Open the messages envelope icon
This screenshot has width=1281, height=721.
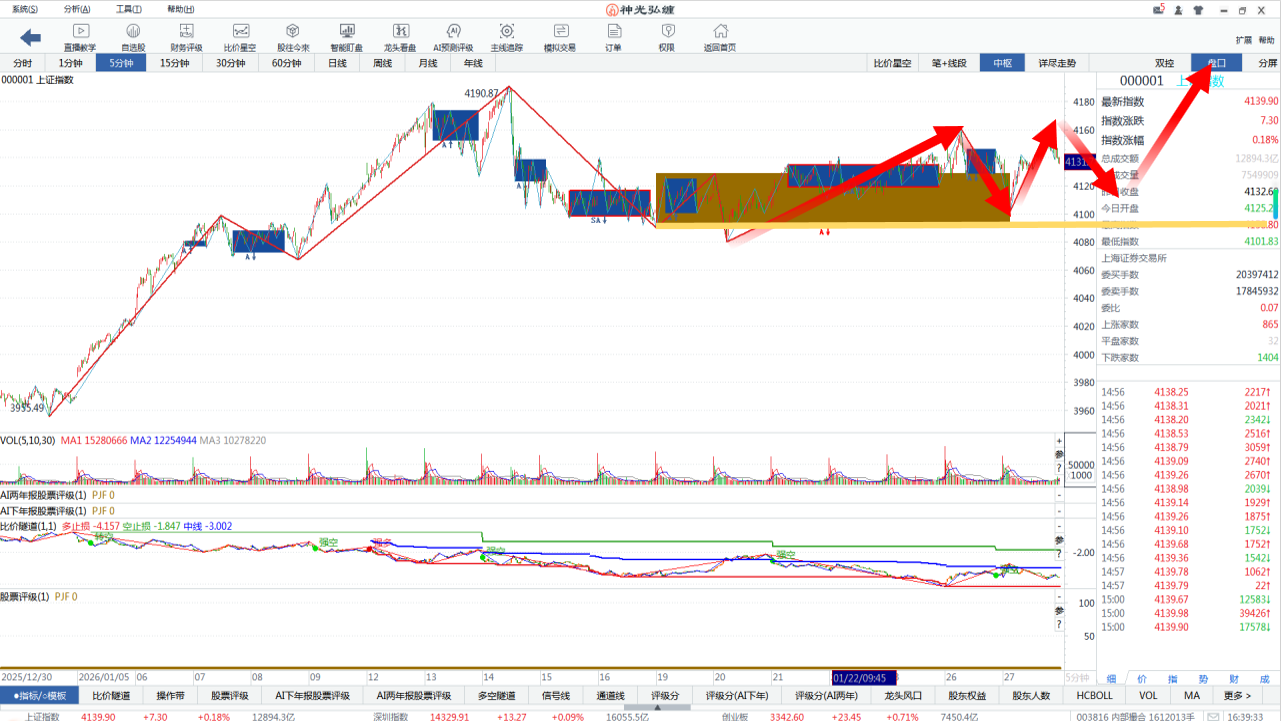click(1159, 10)
